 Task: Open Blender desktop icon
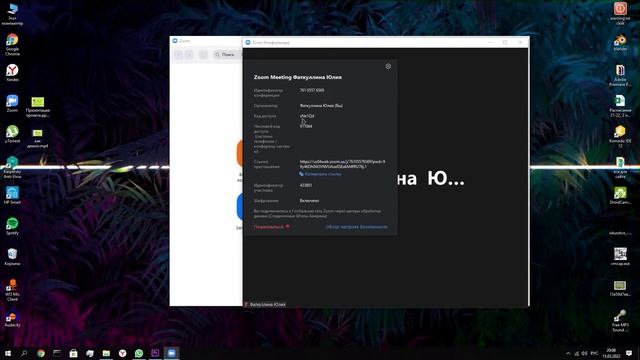(620, 42)
